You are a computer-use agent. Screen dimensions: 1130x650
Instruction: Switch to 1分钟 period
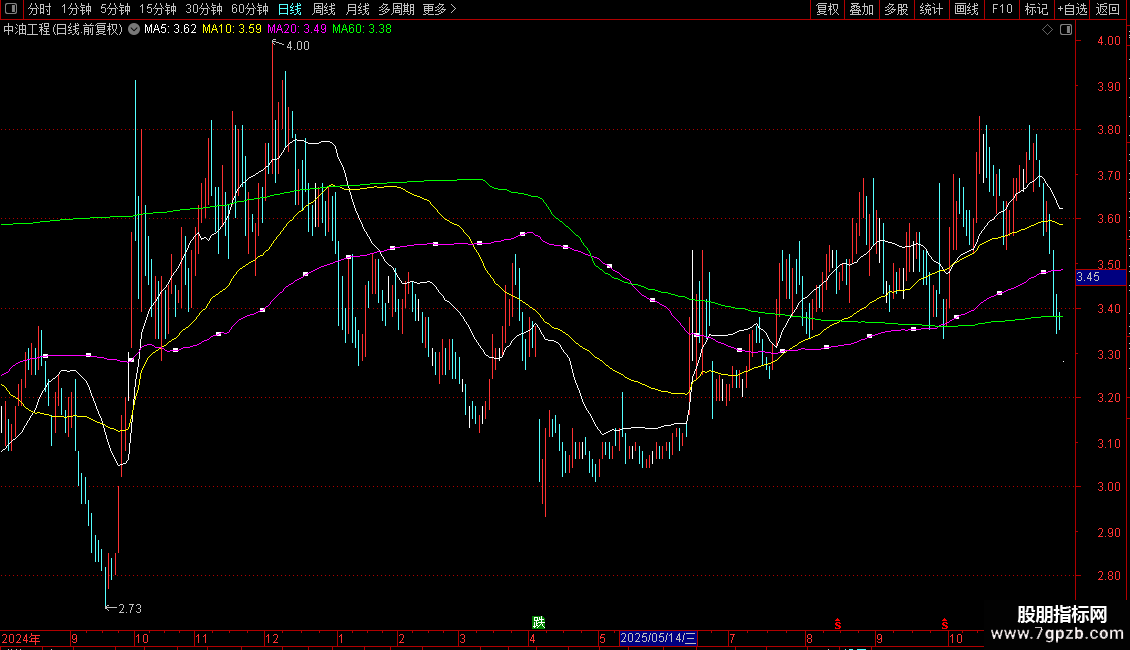[x=76, y=9]
